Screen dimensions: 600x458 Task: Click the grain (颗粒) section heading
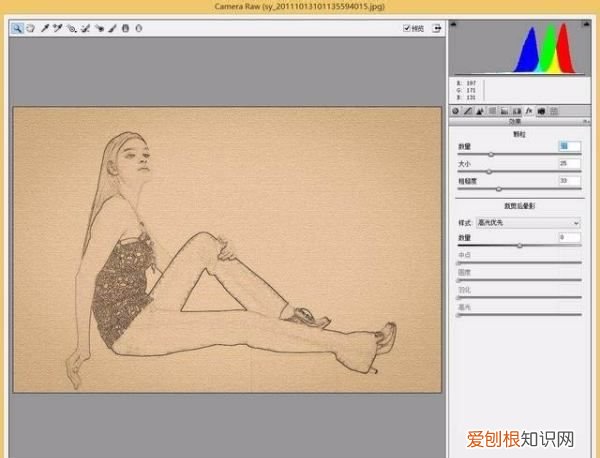[x=519, y=134]
